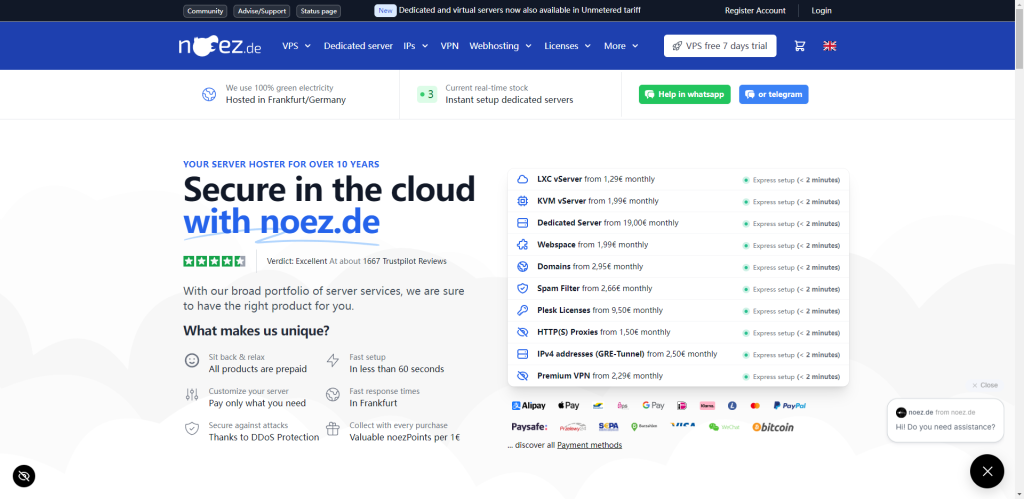Click the 1667 Trustpilot Reviews text

coord(405,261)
